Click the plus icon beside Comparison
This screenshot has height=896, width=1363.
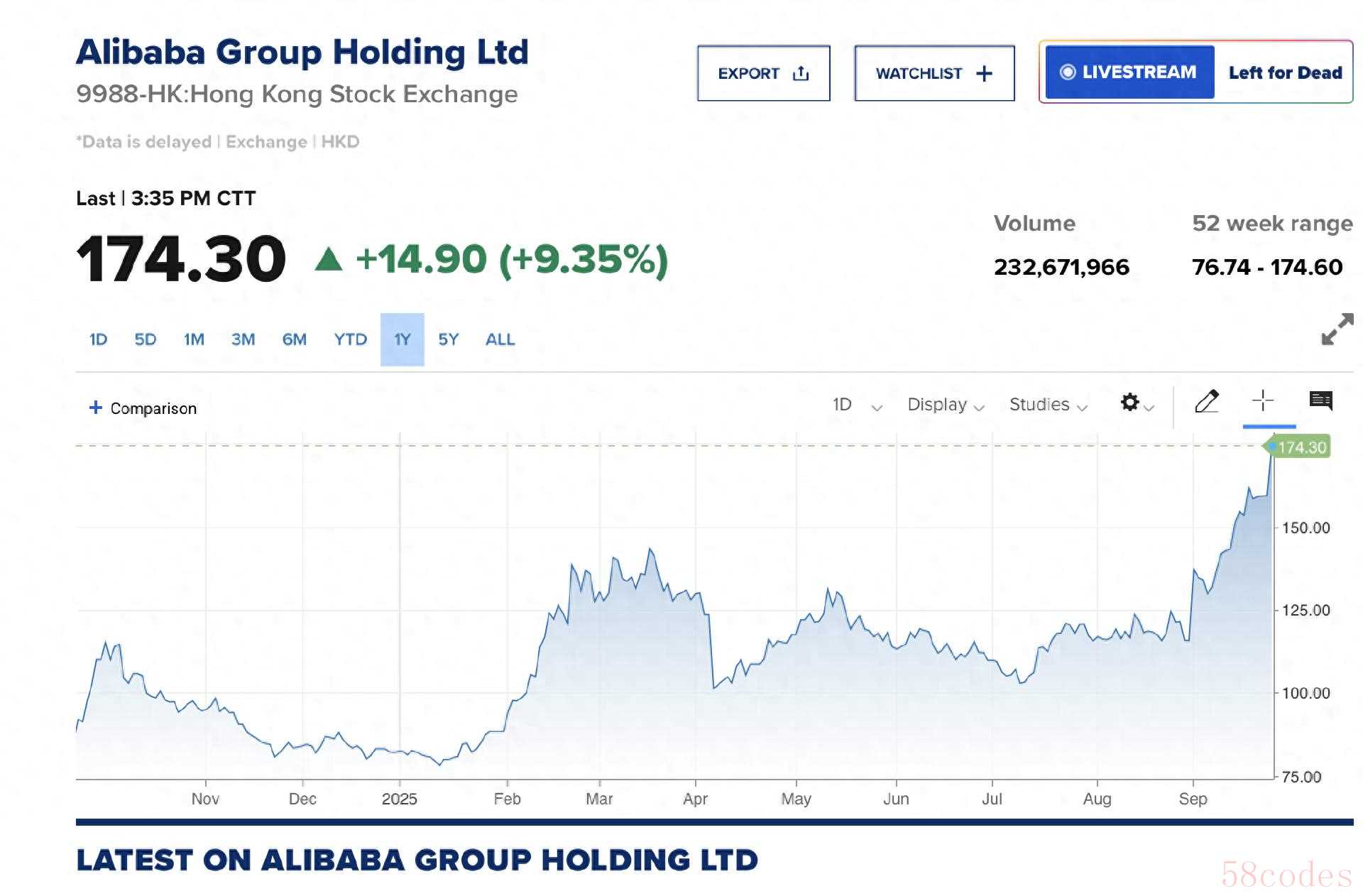pos(95,408)
